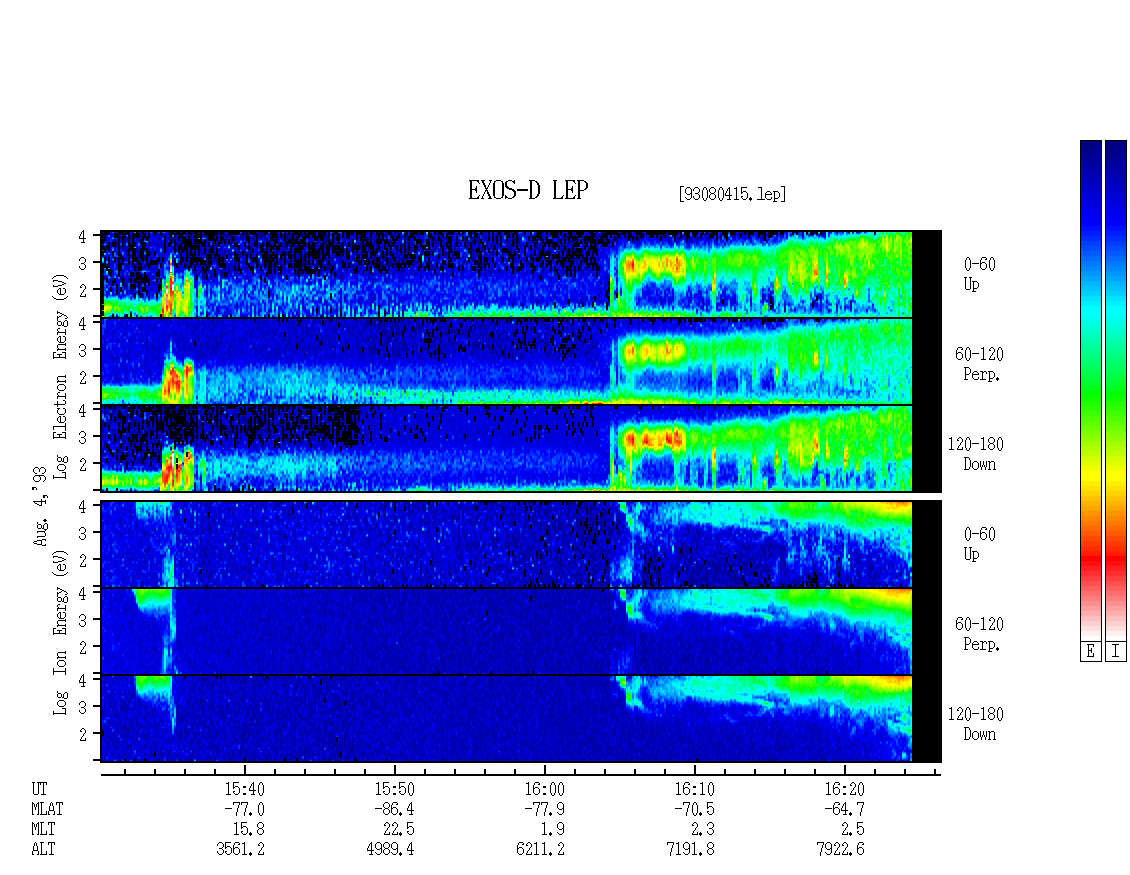Click the boxed I label under color bar
The height and width of the screenshot is (875, 1130).
(x=1116, y=652)
